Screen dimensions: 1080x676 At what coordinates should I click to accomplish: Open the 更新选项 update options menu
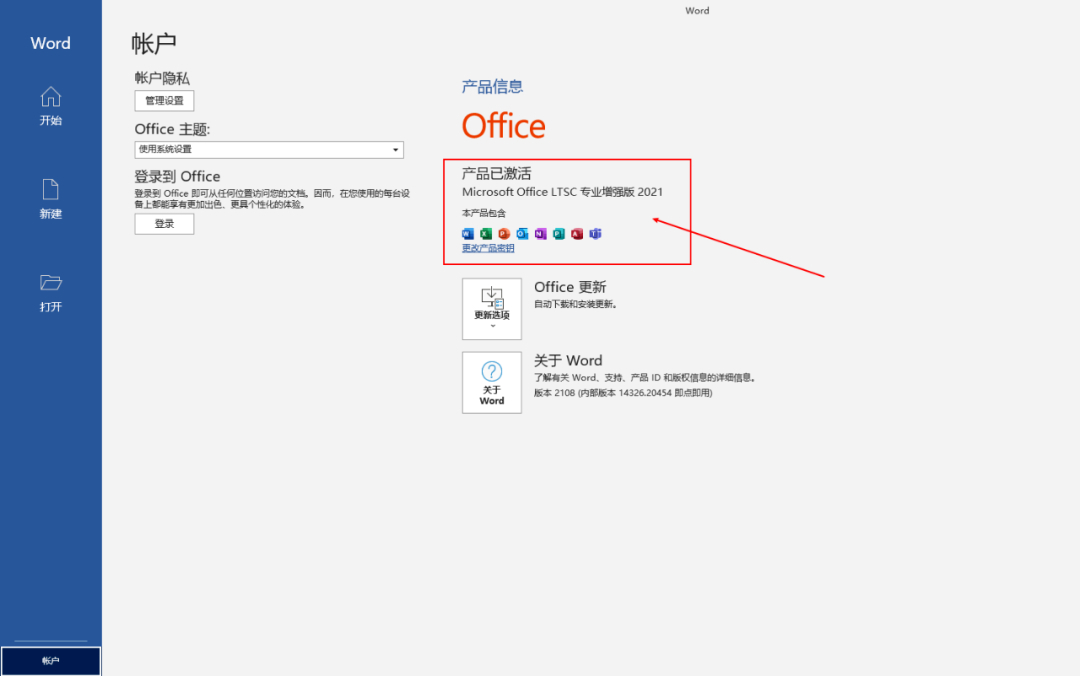pyautogui.click(x=492, y=309)
